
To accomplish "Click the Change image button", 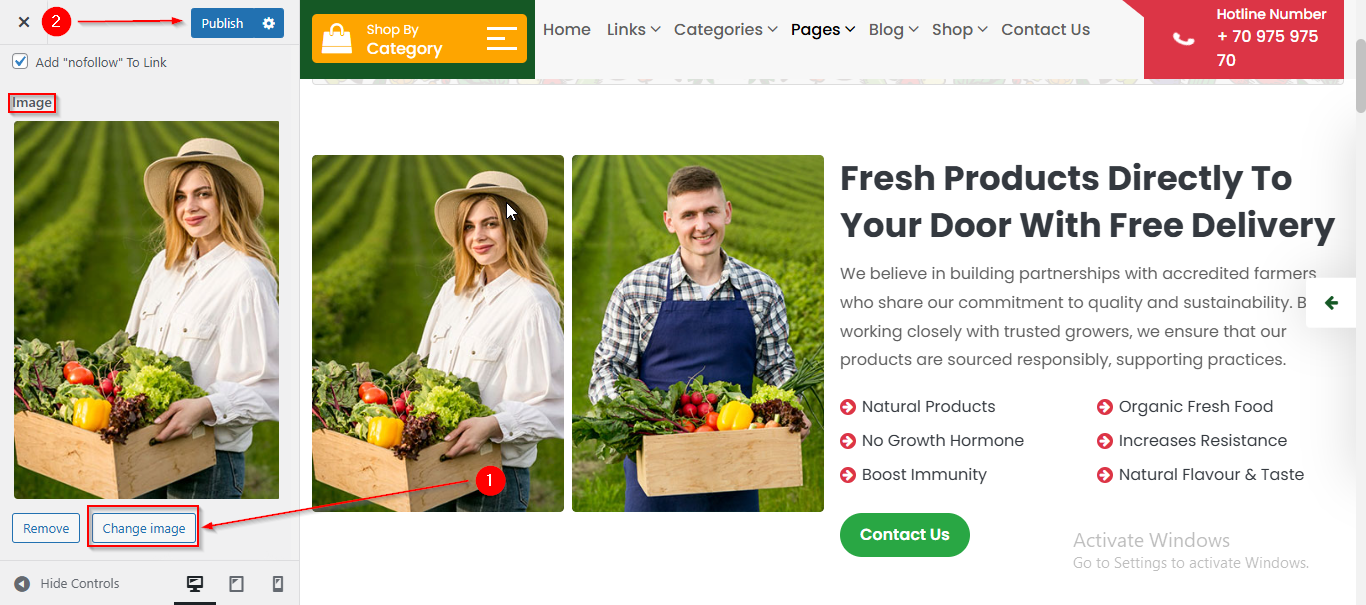I will click(144, 528).
